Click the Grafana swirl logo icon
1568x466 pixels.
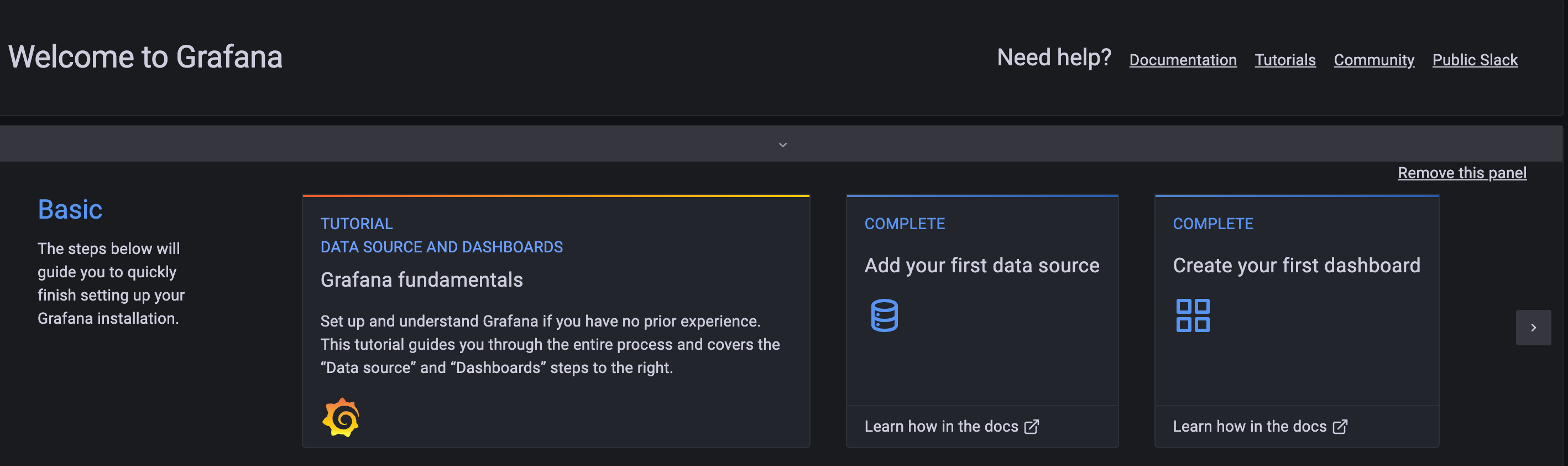[340, 417]
